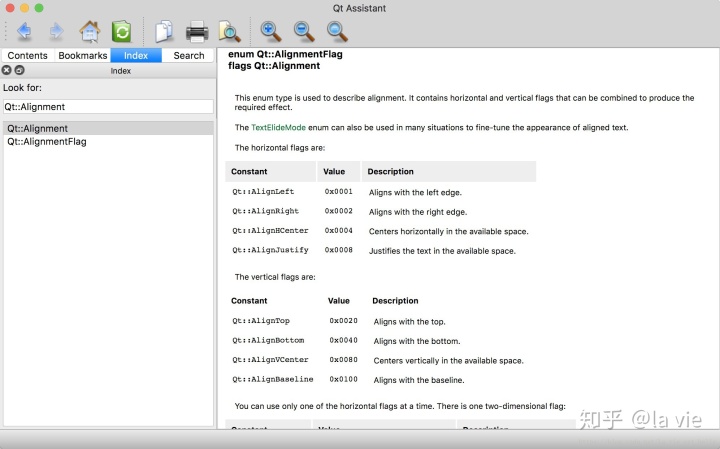Reset zoom with the plain magnifier icon

tap(337, 31)
